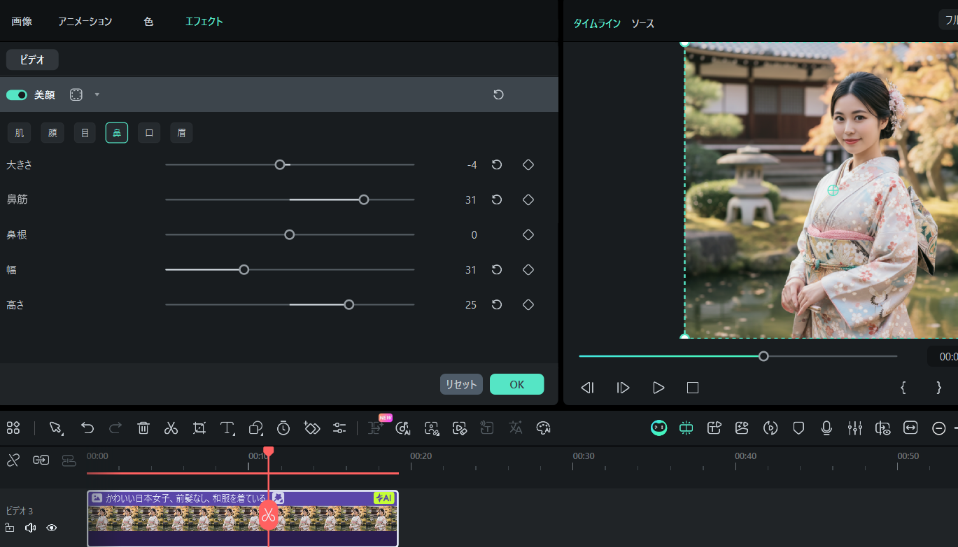The image size is (958, 547).
Task: Click the リセット button
Action: coord(461,384)
